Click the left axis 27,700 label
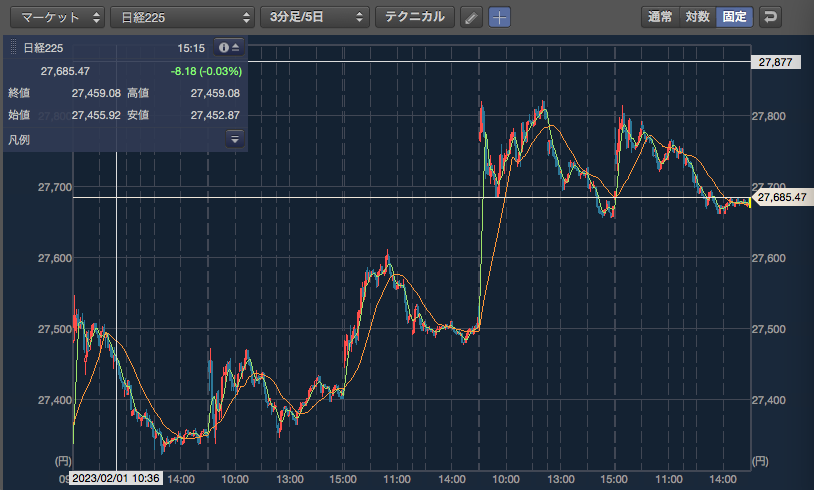Screen dimensions: 814x490 [x=55, y=187]
